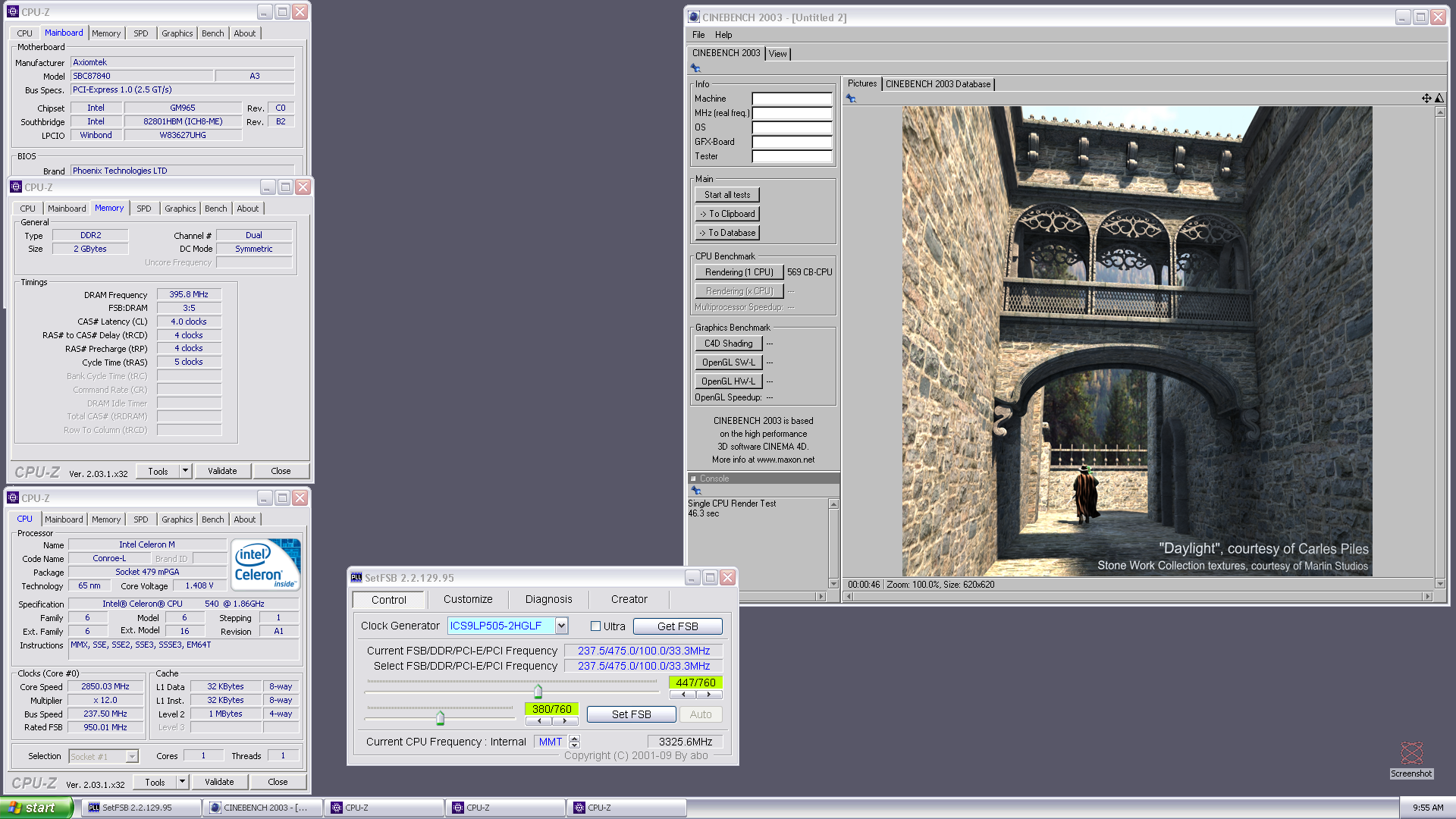This screenshot has height=819, width=1456.
Task: Click the Rendering (1 CPU) button
Action: [x=739, y=272]
